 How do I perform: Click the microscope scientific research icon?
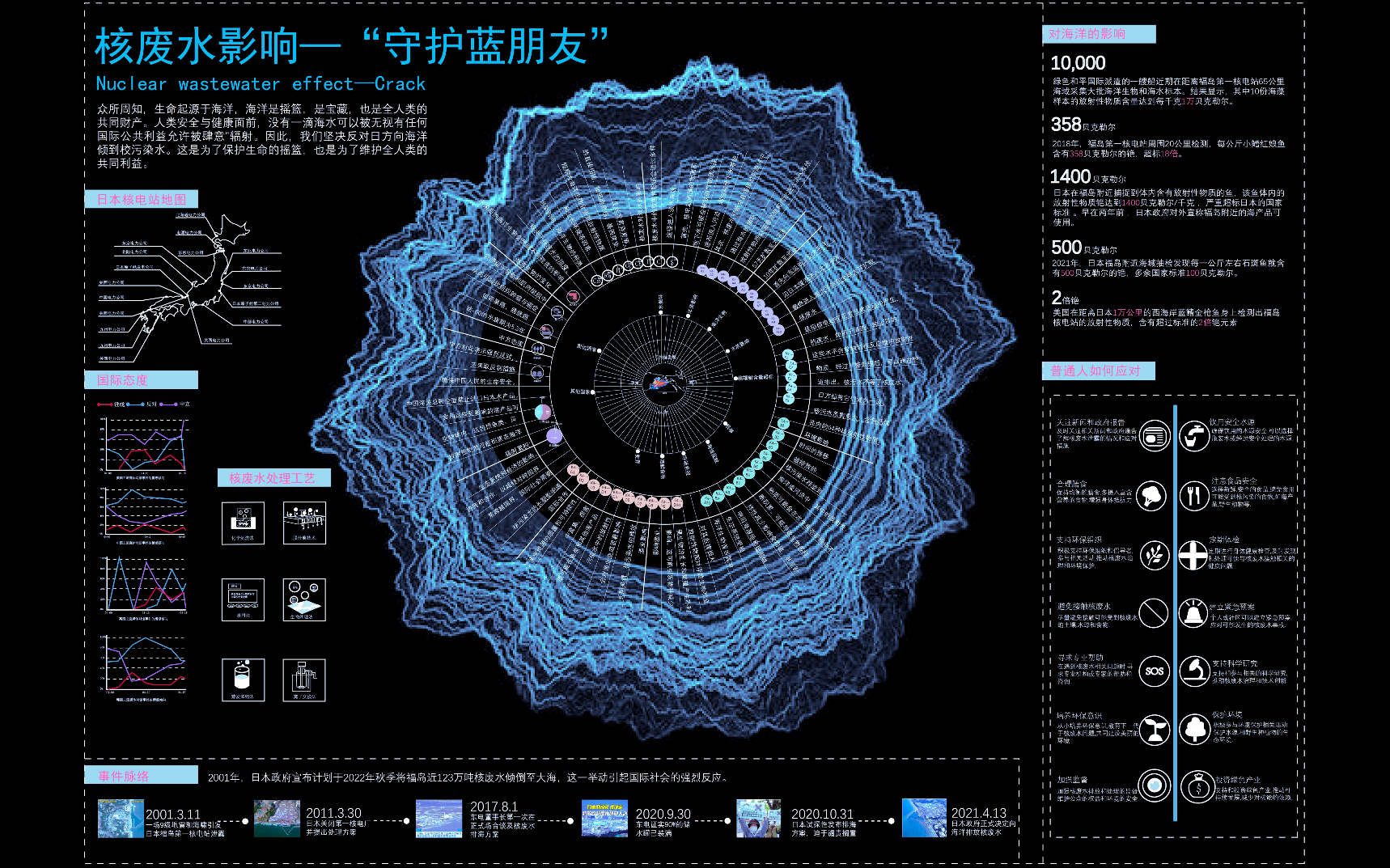click(x=1193, y=671)
